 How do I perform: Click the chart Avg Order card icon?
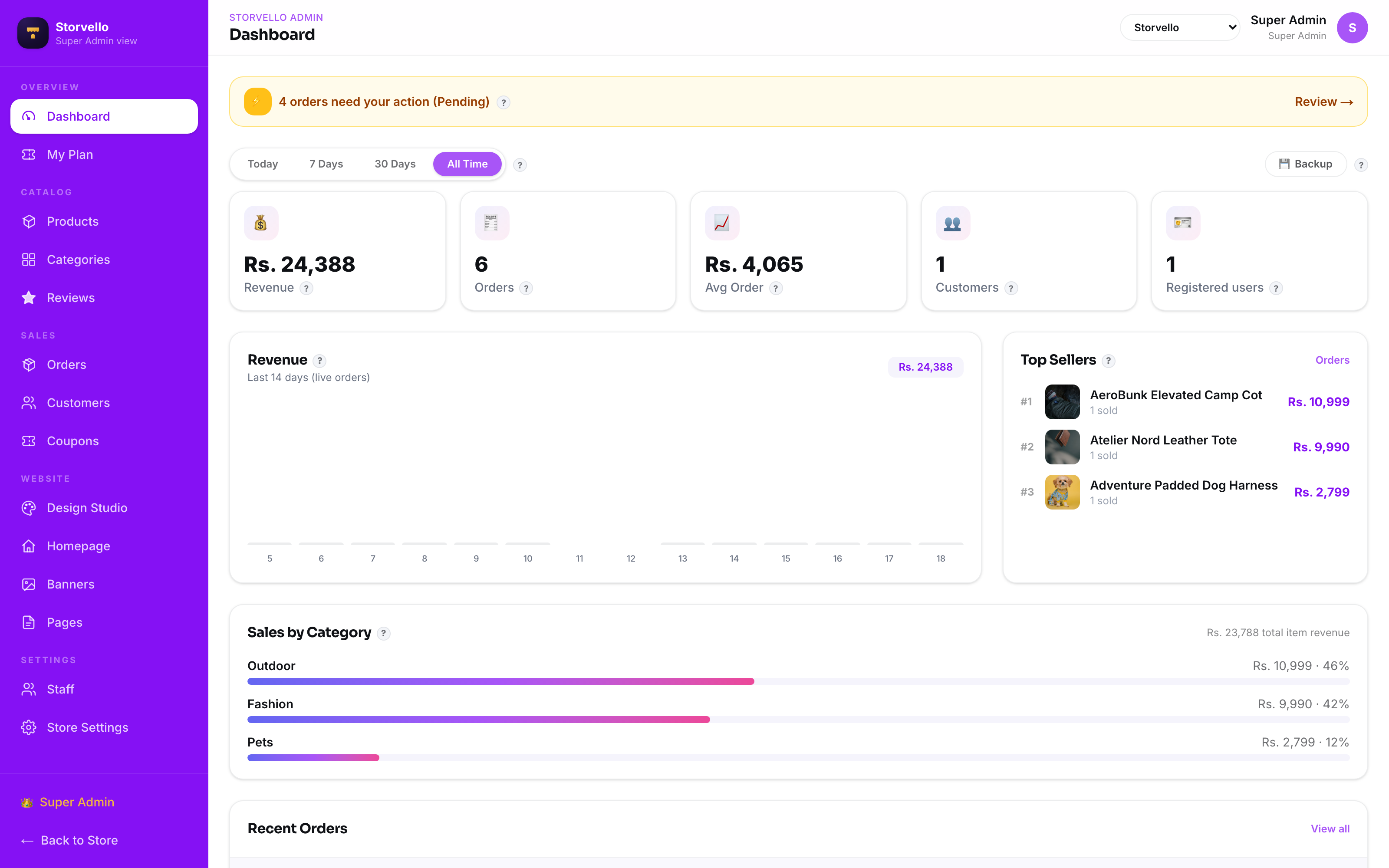point(722,223)
